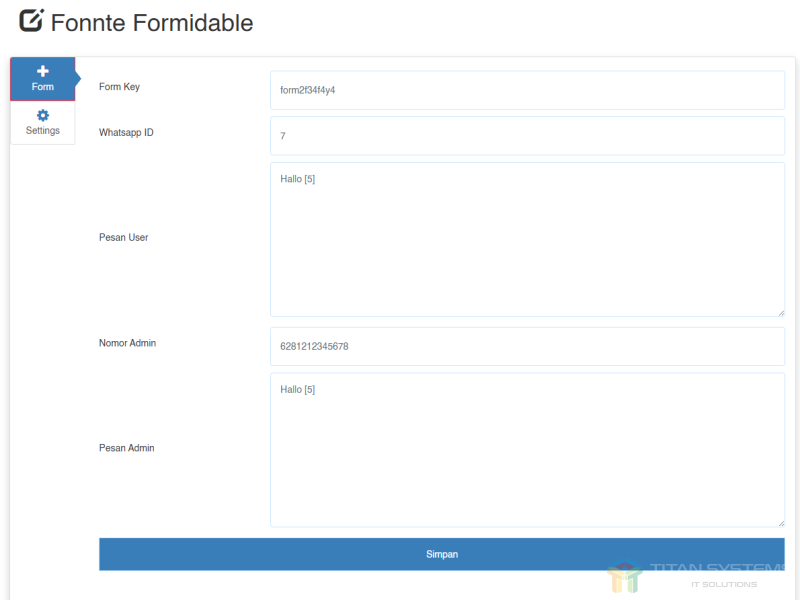Click the Whatsapp ID label text
Viewport: 800px width, 600px height.
(126, 133)
